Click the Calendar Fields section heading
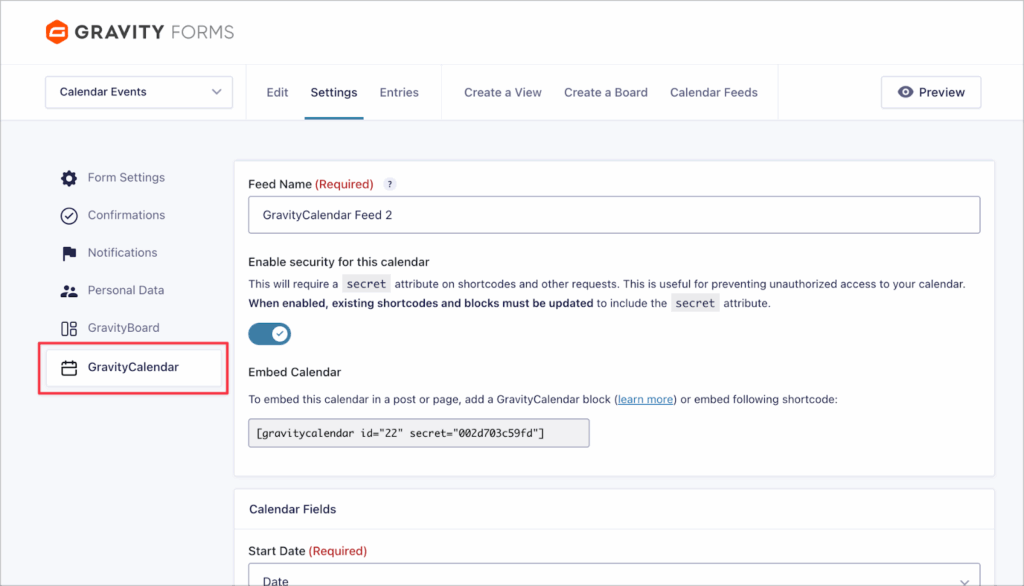The height and width of the screenshot is (586, 1024). pos(293,510)
